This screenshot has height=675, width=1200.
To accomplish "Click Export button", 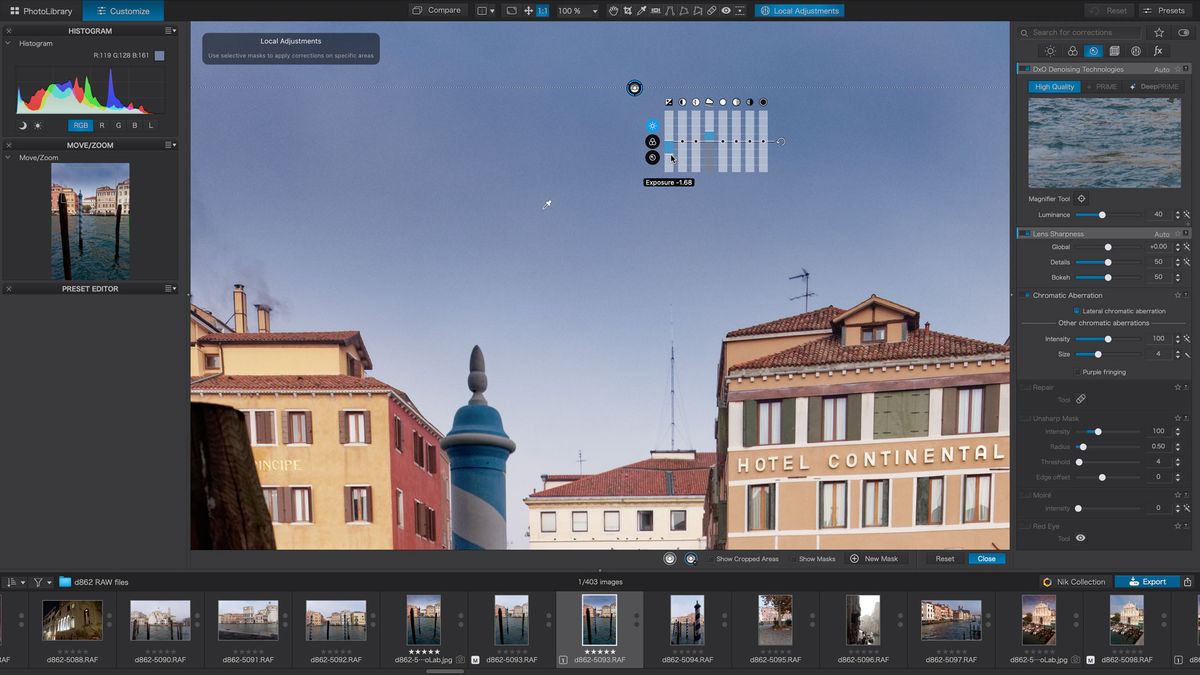I will point(1147,582).
